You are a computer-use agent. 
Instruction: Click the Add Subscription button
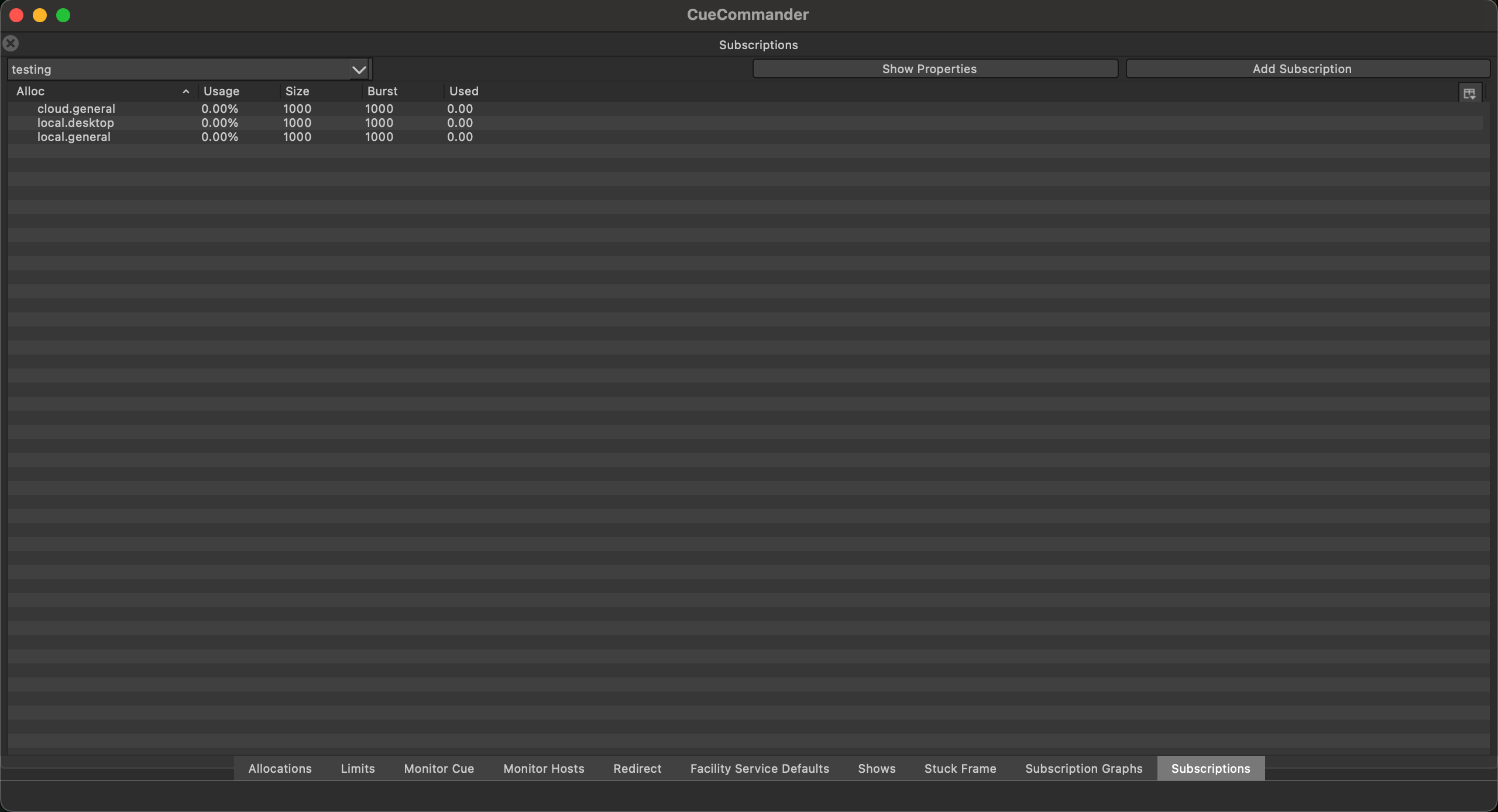coord(1308,68)
